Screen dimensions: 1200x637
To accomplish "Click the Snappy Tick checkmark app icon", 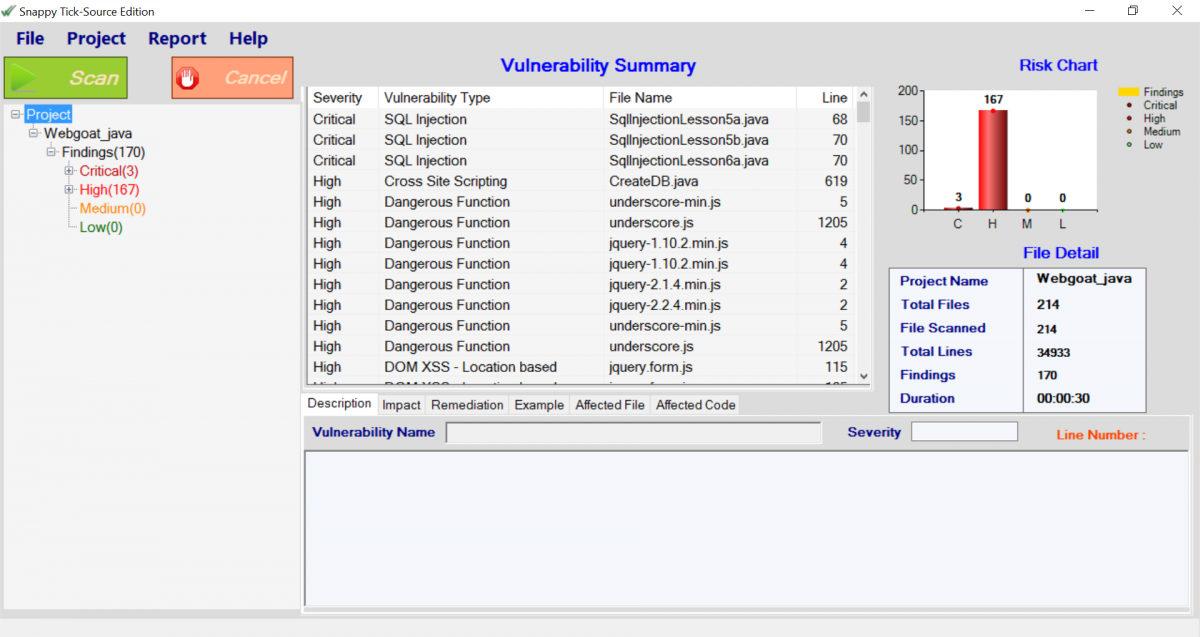I will coord(8,11).
